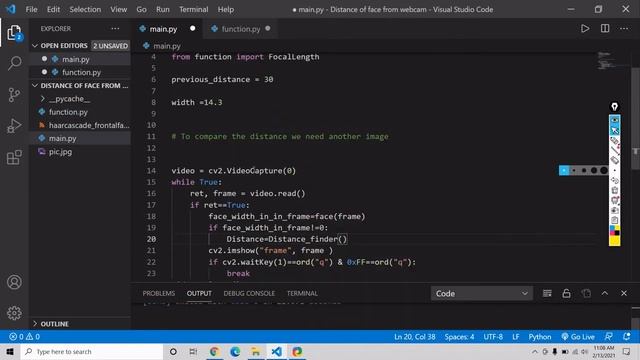Switch to the Problems panel tab

(159, 293)
